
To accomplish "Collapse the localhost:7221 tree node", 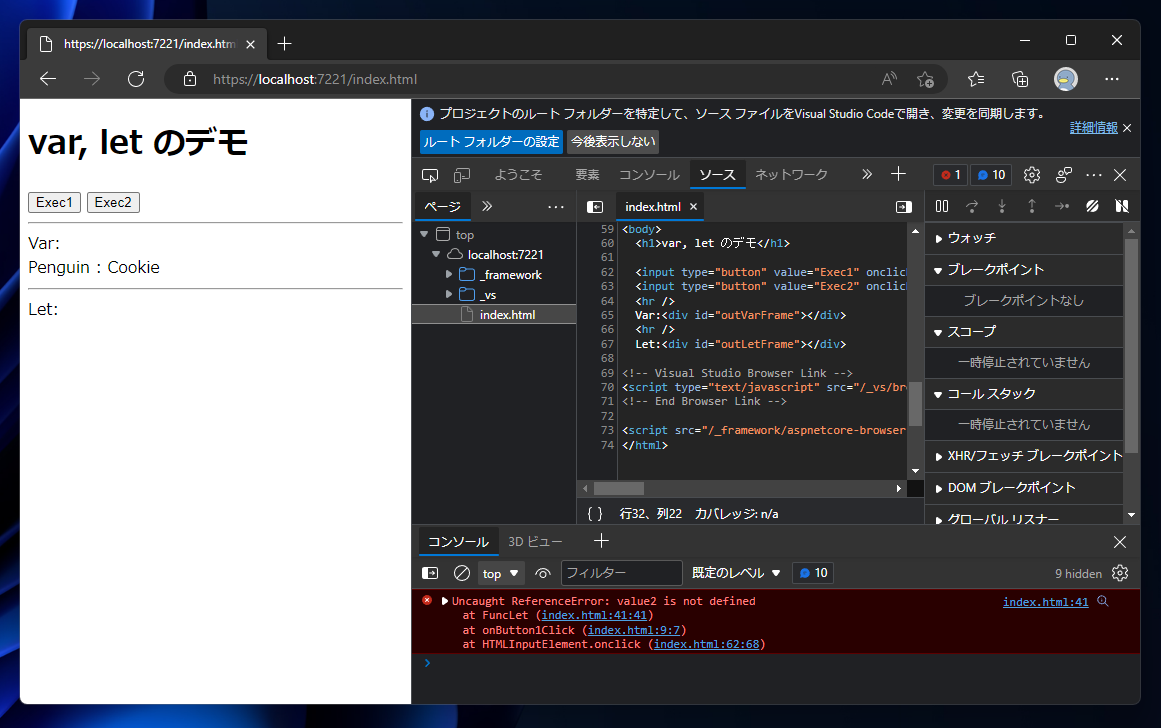I will (x=436, y=254).
